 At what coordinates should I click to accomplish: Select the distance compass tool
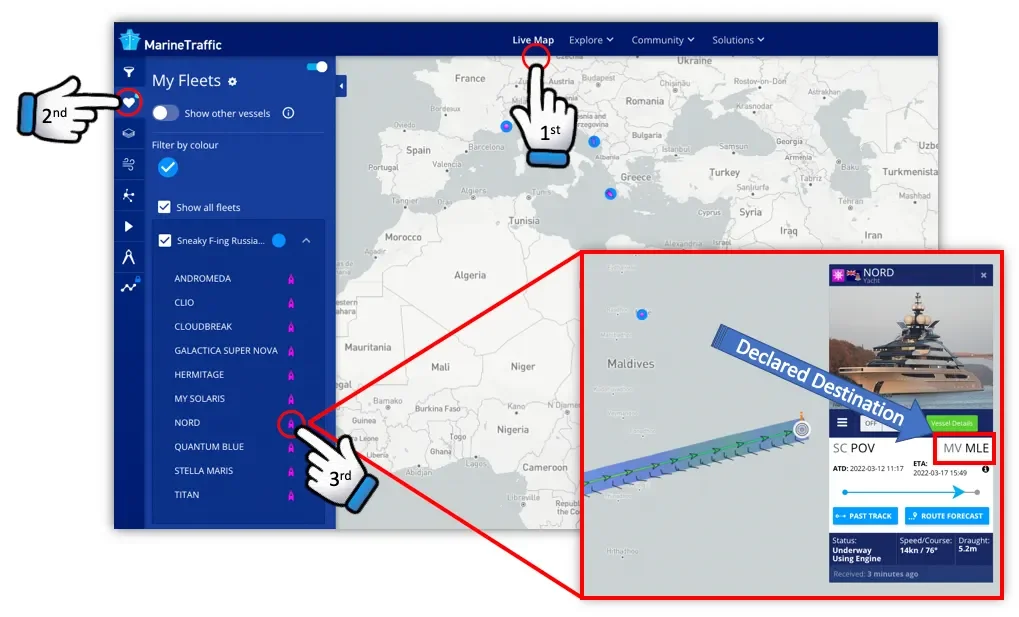129,257
